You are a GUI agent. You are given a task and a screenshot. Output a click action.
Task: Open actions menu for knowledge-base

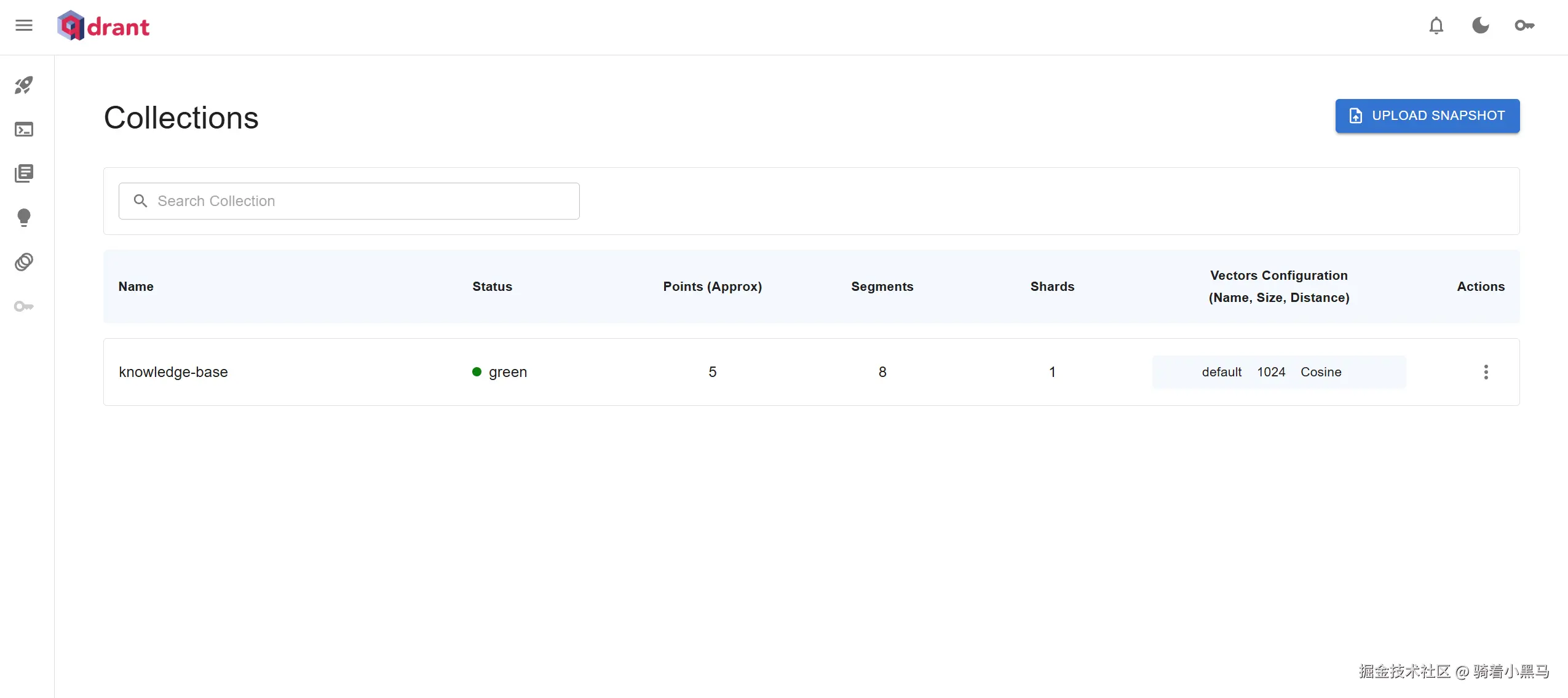[x=1486, y=372]
